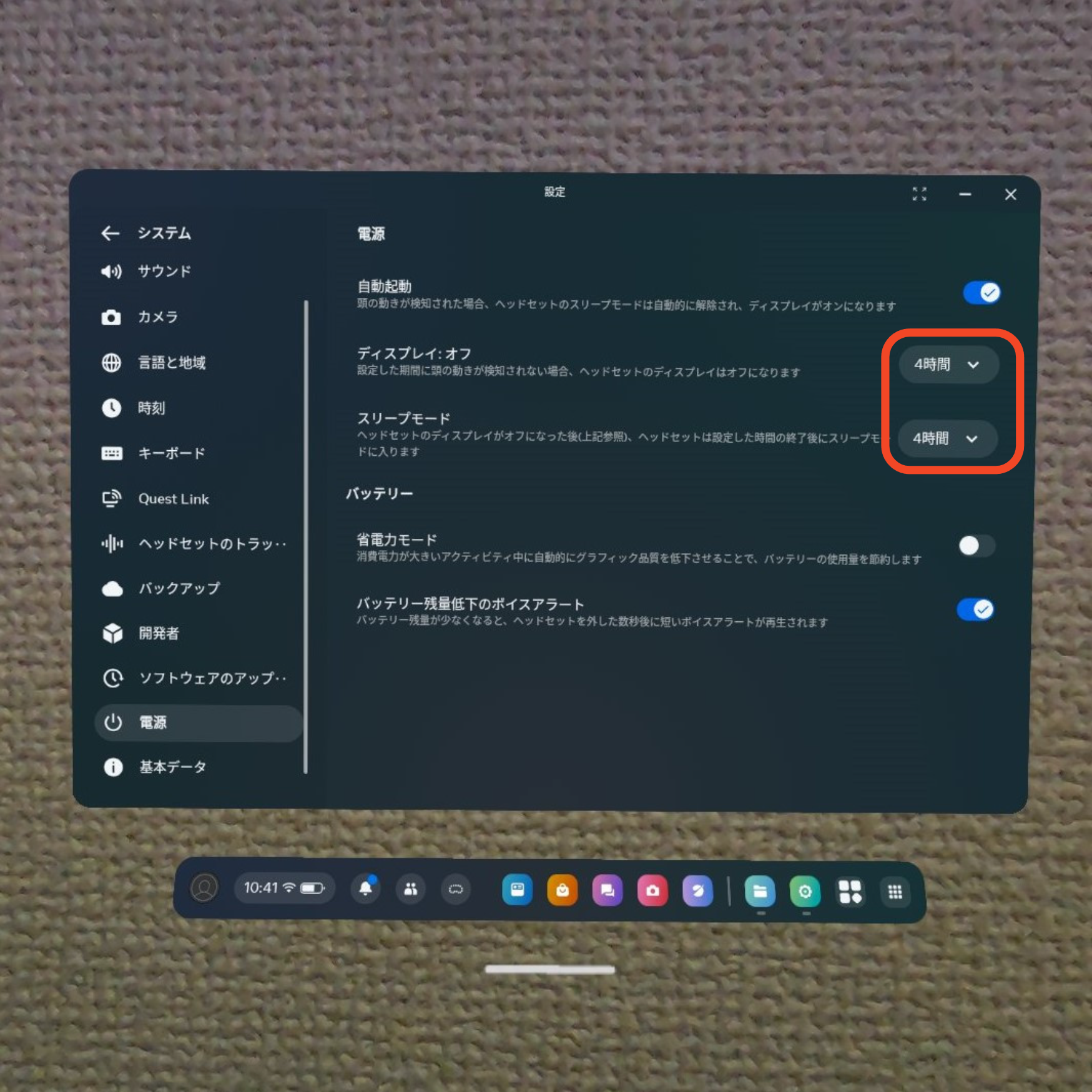Viewport: 1092px width, 1092px height.
Task: Disable バッテリー残量低下のボイスアラート toggle
Action: [975, 609]
